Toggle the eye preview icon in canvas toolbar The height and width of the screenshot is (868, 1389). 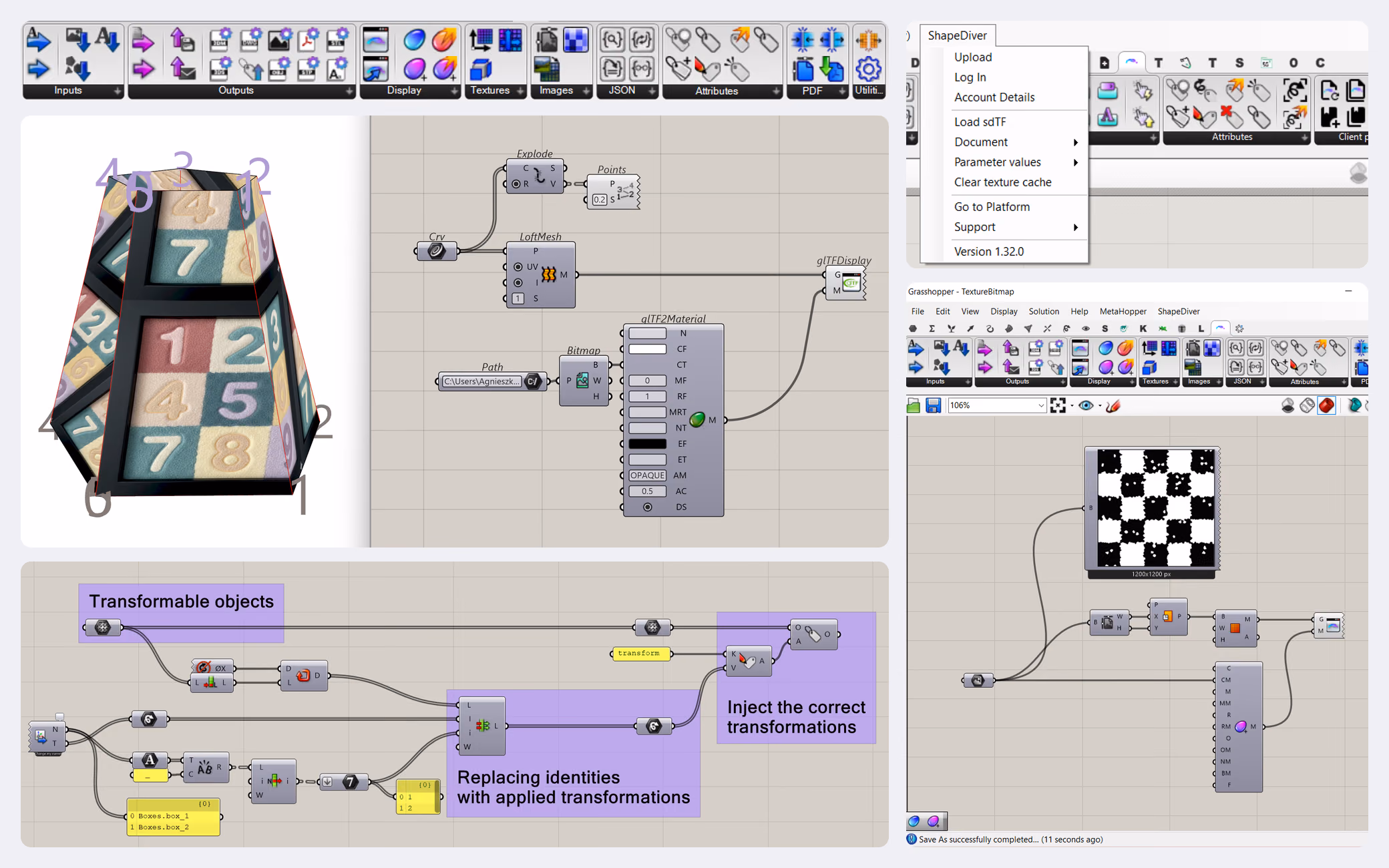pyautogui.click(x=1086, y=405)
